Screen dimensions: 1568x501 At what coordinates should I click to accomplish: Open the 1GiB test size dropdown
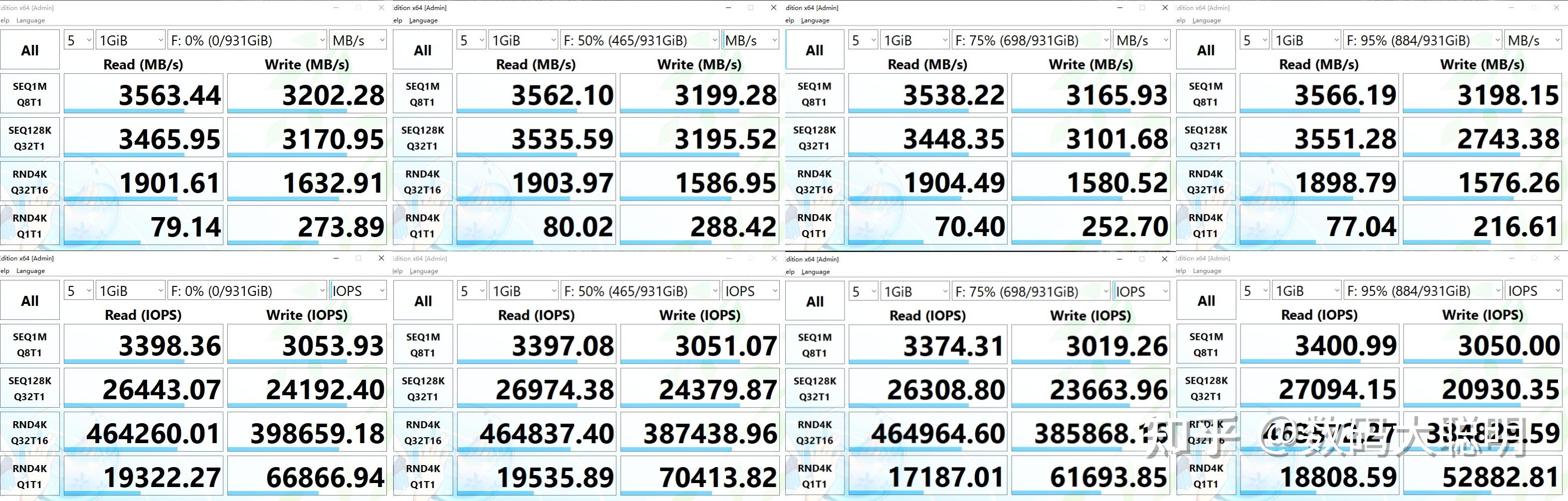[x=130, y=39]
